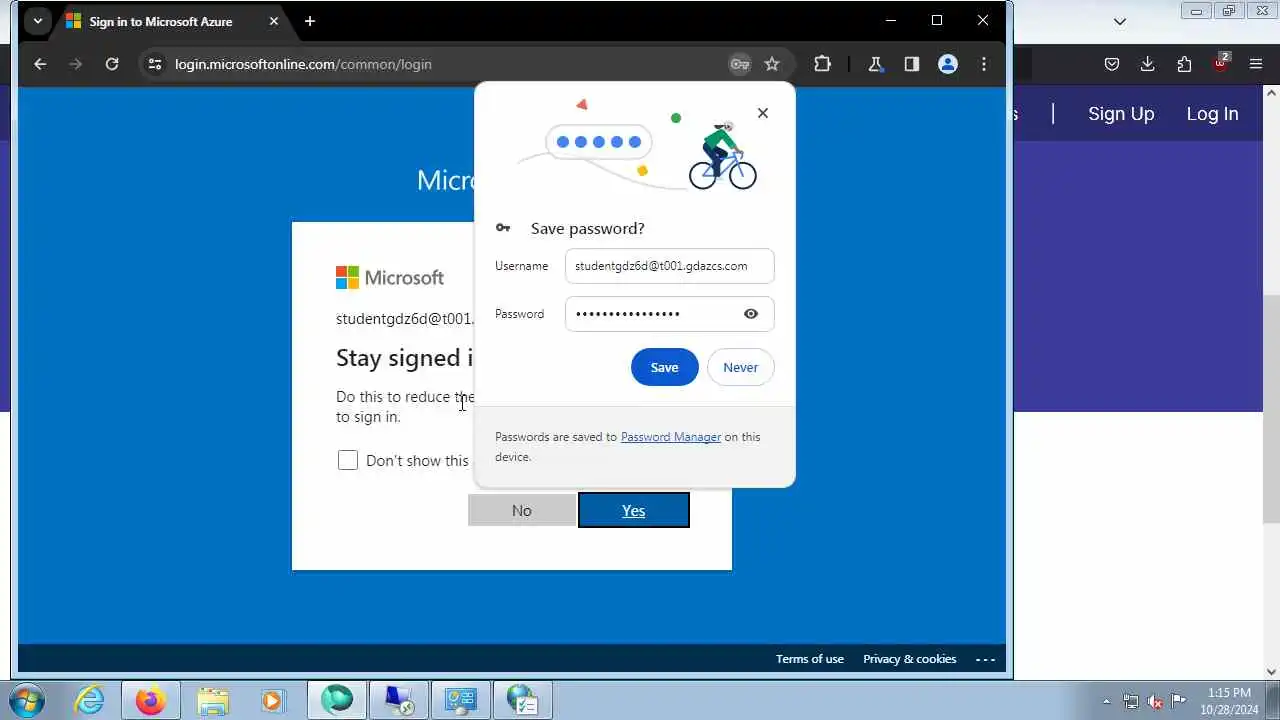Open Windows Media Player from taskbar
The height and width of the screenshot is (720, 1280).
pos(273,701)
